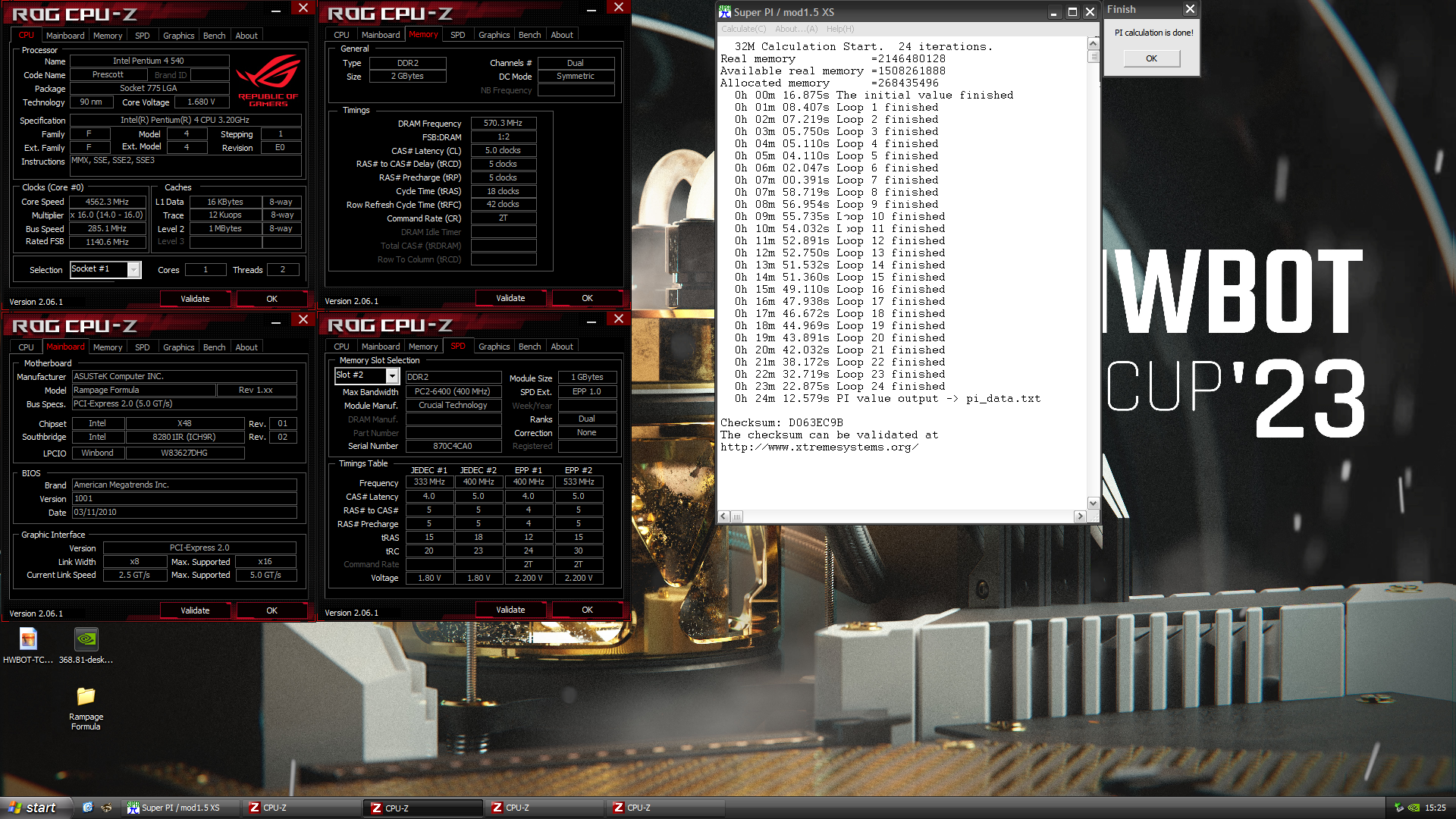Screen dimensions: 1456x819
Task: Click the Super PI horizontal scrollbar left arrow
Action: (x=723, y=516)
